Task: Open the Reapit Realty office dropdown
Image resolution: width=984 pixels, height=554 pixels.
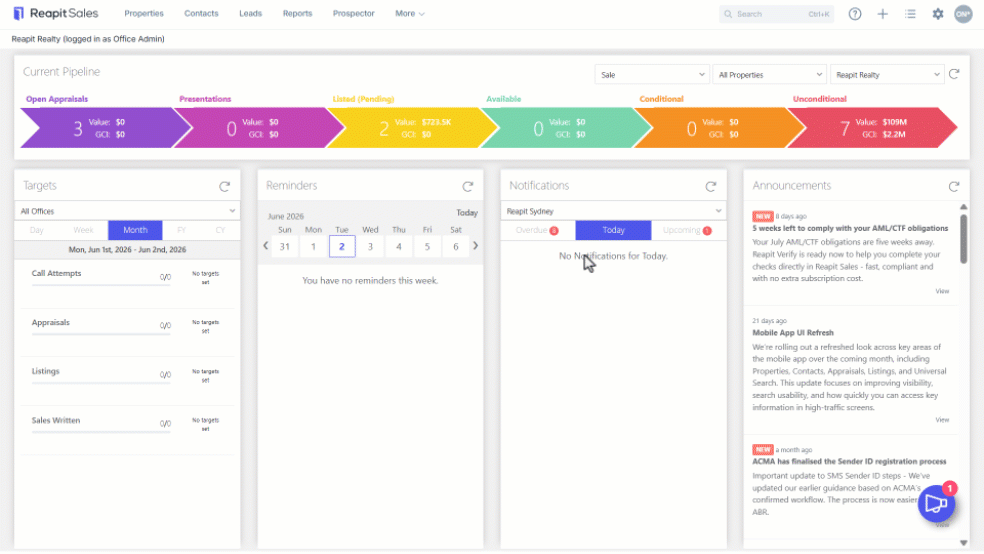Action: click(x=887, y=75)
